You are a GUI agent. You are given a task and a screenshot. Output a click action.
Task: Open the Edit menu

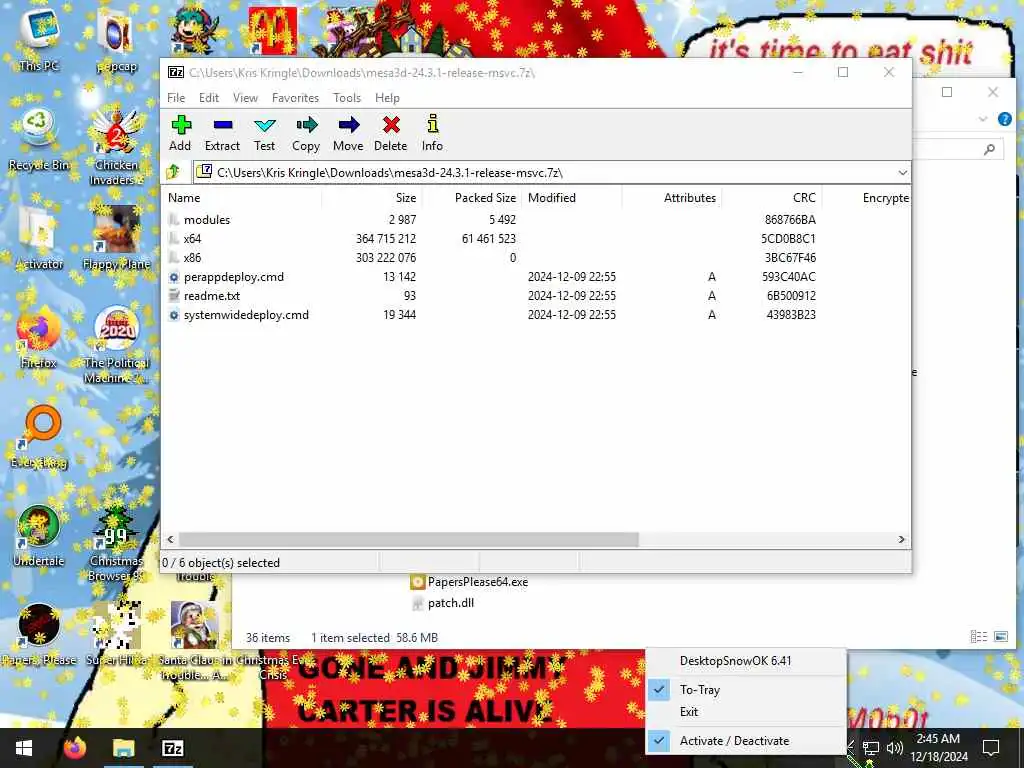coord(208,98)
